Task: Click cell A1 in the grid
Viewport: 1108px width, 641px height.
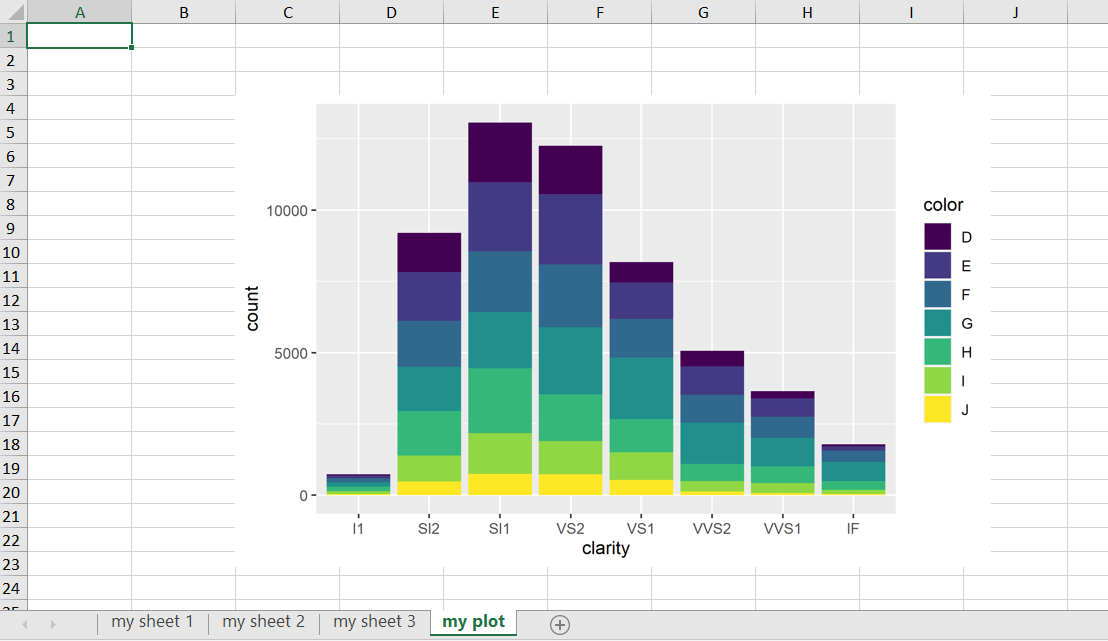Action: tap(79, 35)
